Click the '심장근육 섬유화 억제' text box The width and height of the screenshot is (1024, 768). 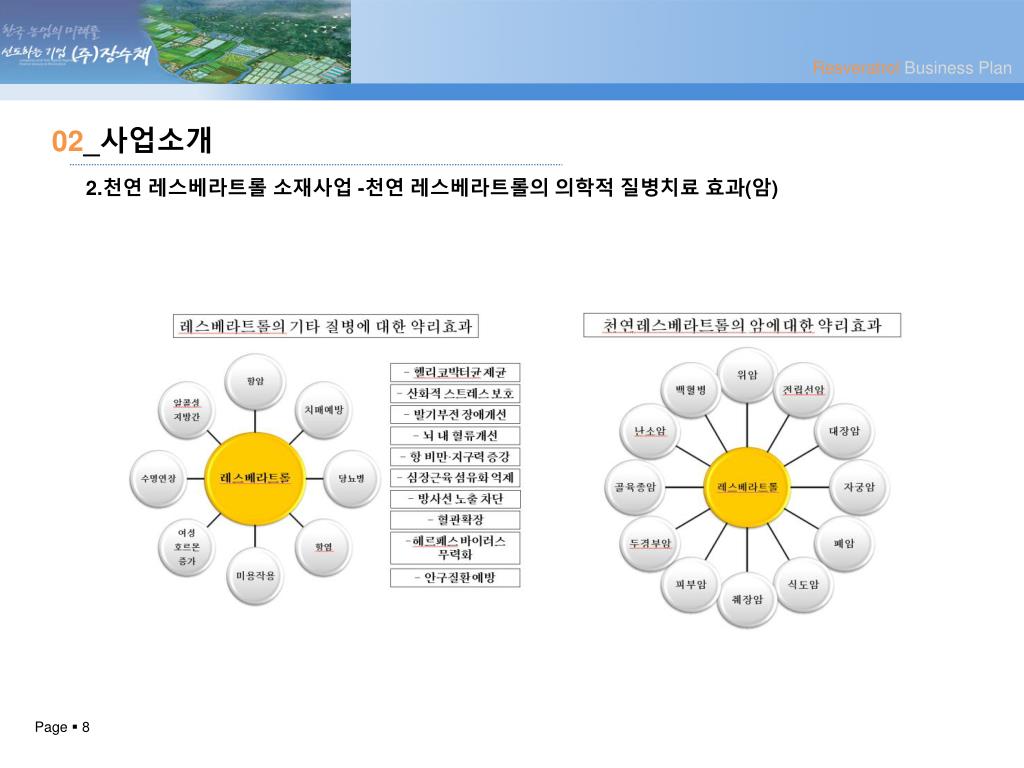[455, 478]
